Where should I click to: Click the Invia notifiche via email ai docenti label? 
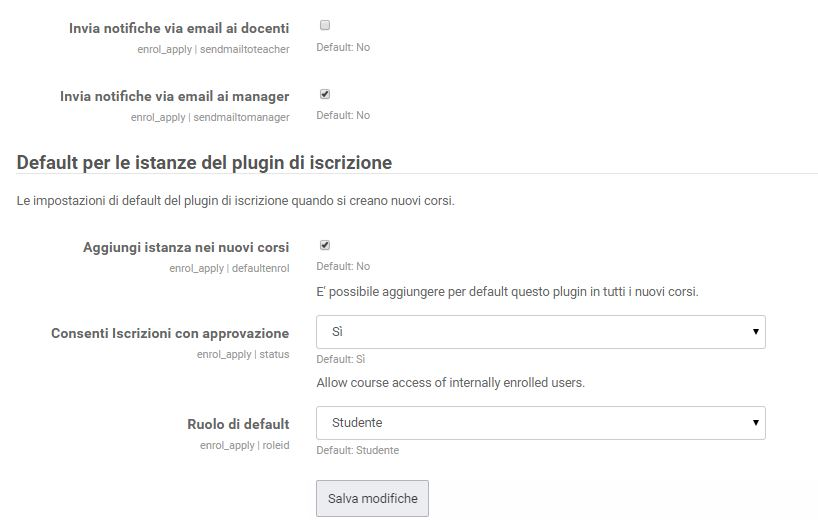pyautogui.click(x=179, y=28)
